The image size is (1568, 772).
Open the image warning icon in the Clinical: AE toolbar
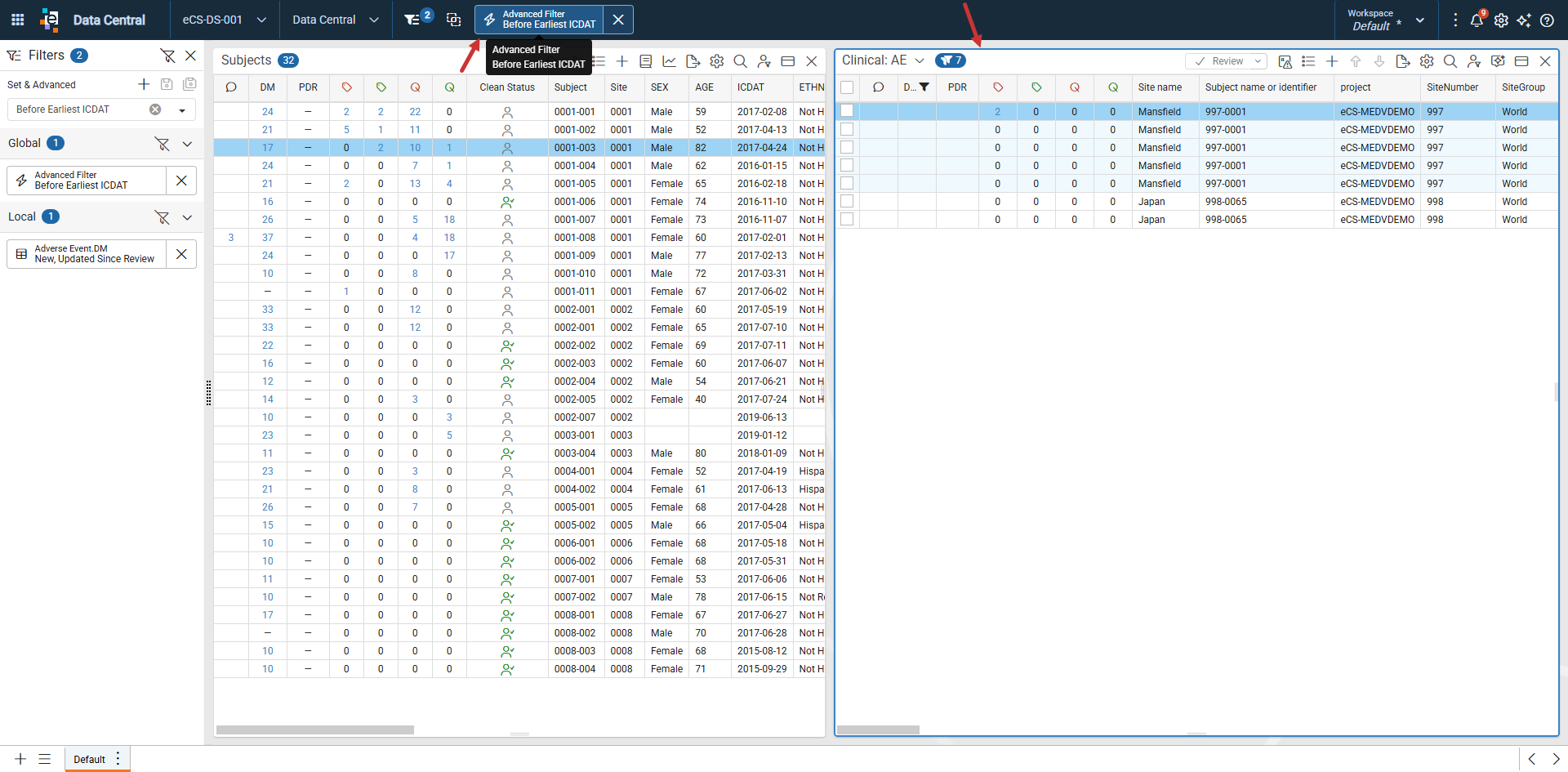click(1285, 61)
